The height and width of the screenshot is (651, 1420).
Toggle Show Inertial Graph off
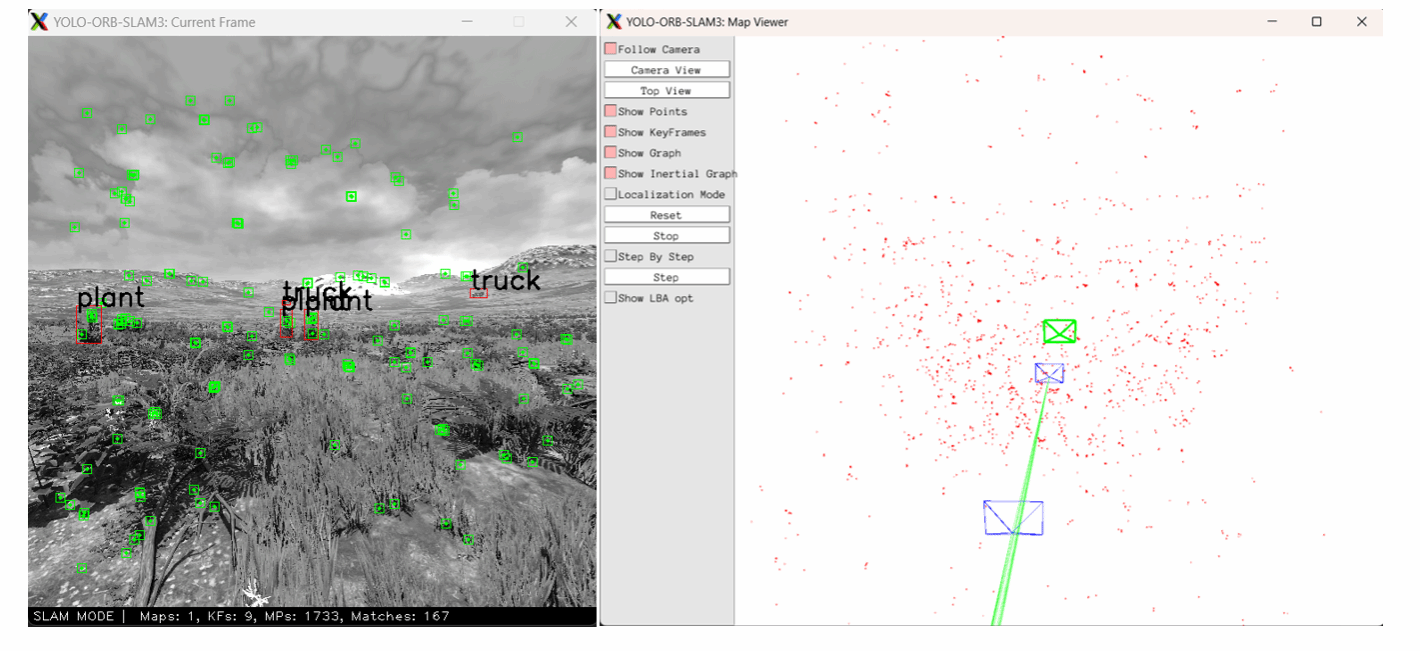coord(611,174)
